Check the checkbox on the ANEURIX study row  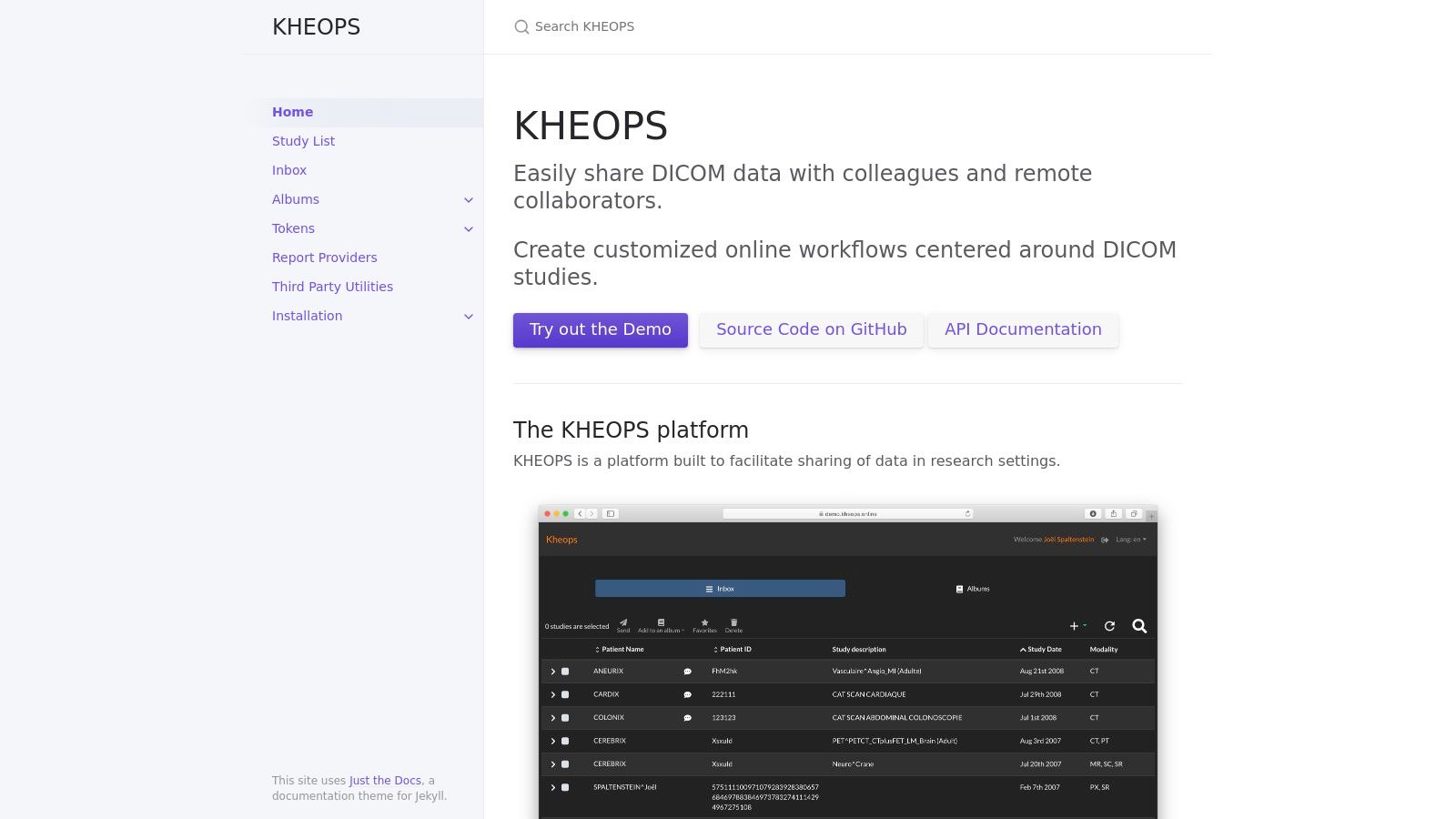(565, 671)
